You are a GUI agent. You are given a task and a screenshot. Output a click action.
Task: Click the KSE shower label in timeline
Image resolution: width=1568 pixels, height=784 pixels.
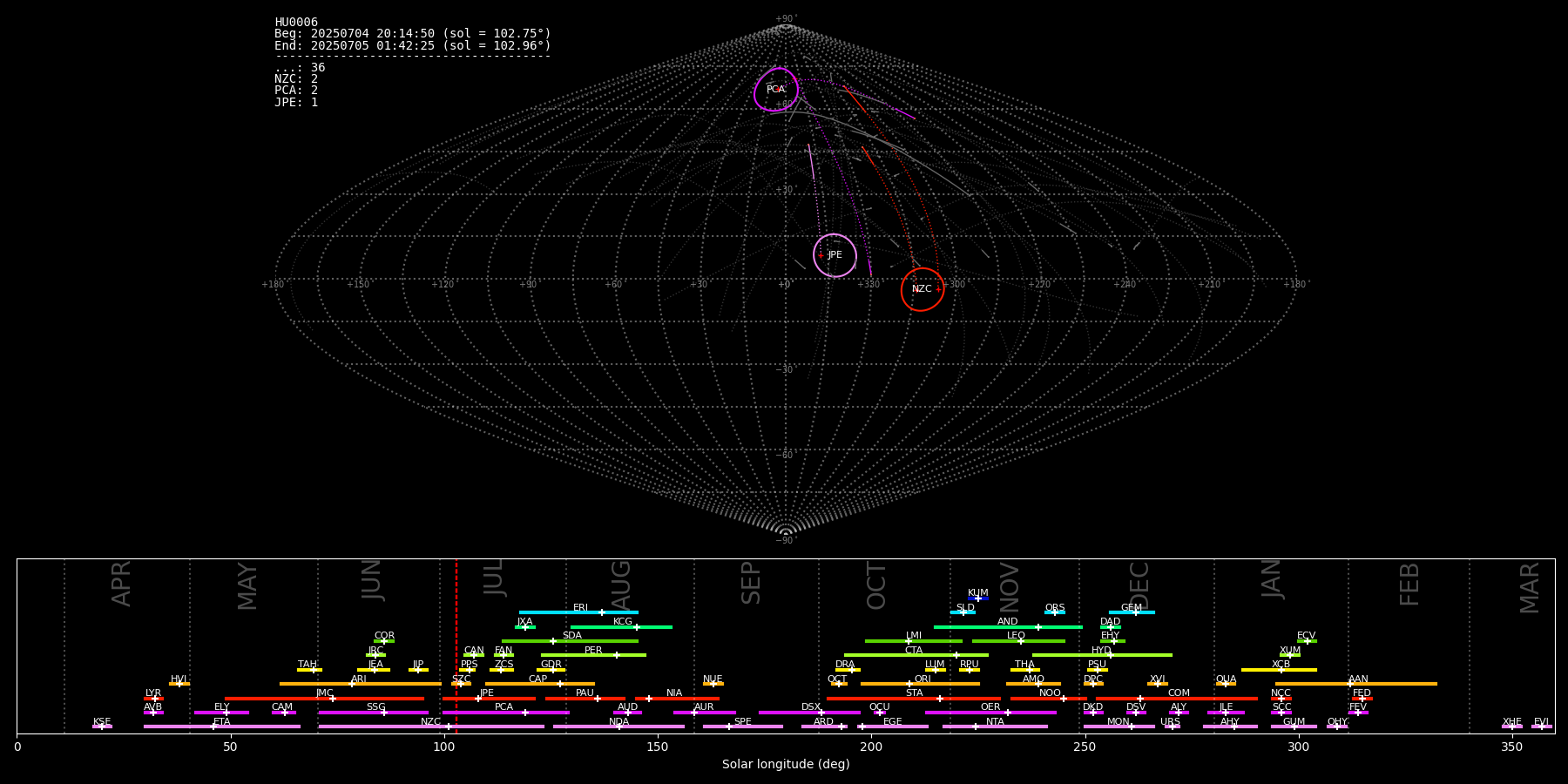[102, 722]
